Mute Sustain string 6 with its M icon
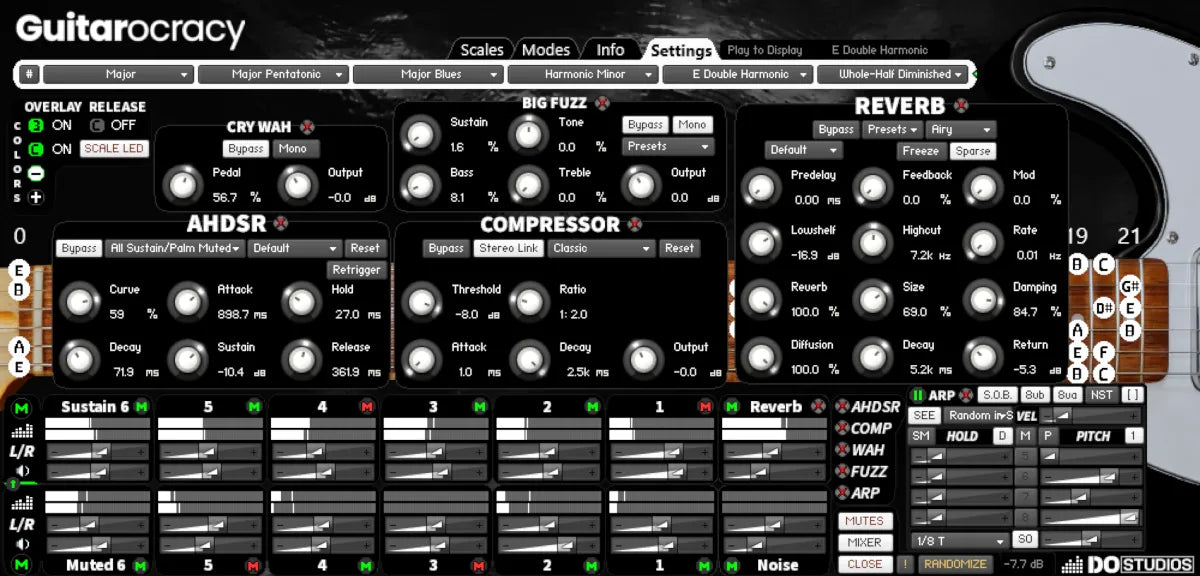 click(141, 407)
